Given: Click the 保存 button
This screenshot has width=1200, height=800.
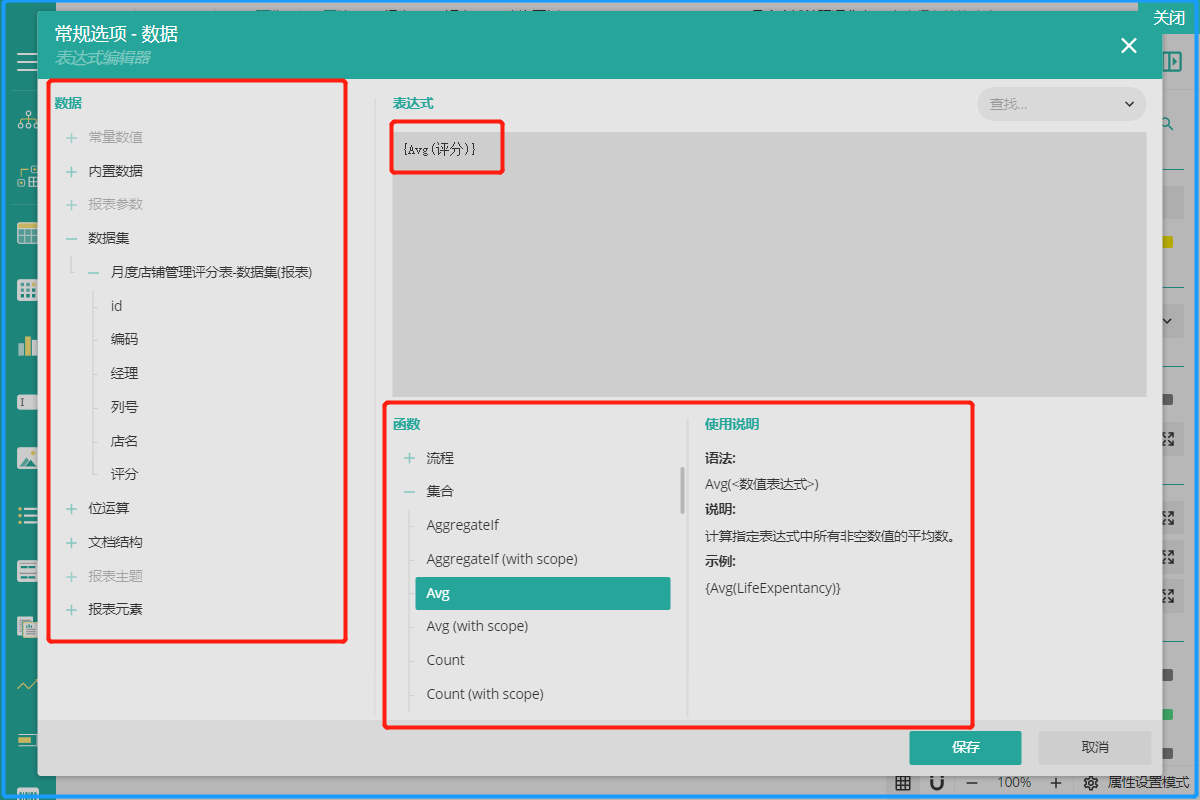Looking at the screenshot, I should click(x=965, y=747).
